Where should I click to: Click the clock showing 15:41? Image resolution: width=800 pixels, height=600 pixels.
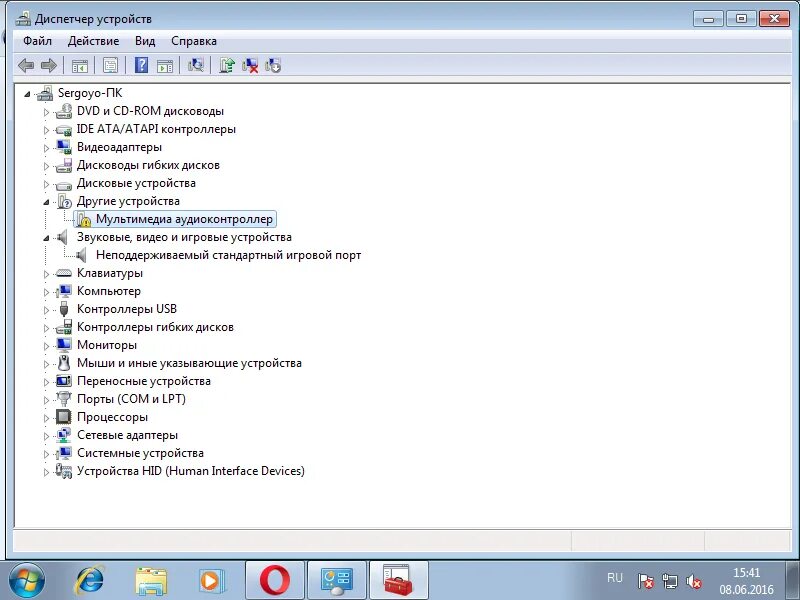[746, 572]
